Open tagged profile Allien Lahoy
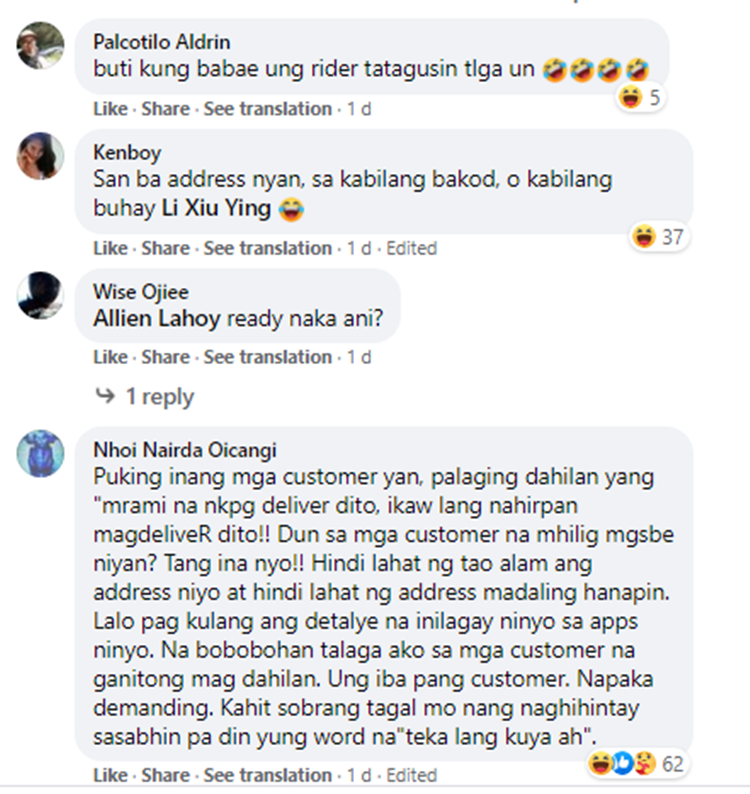 pos(157,319)
